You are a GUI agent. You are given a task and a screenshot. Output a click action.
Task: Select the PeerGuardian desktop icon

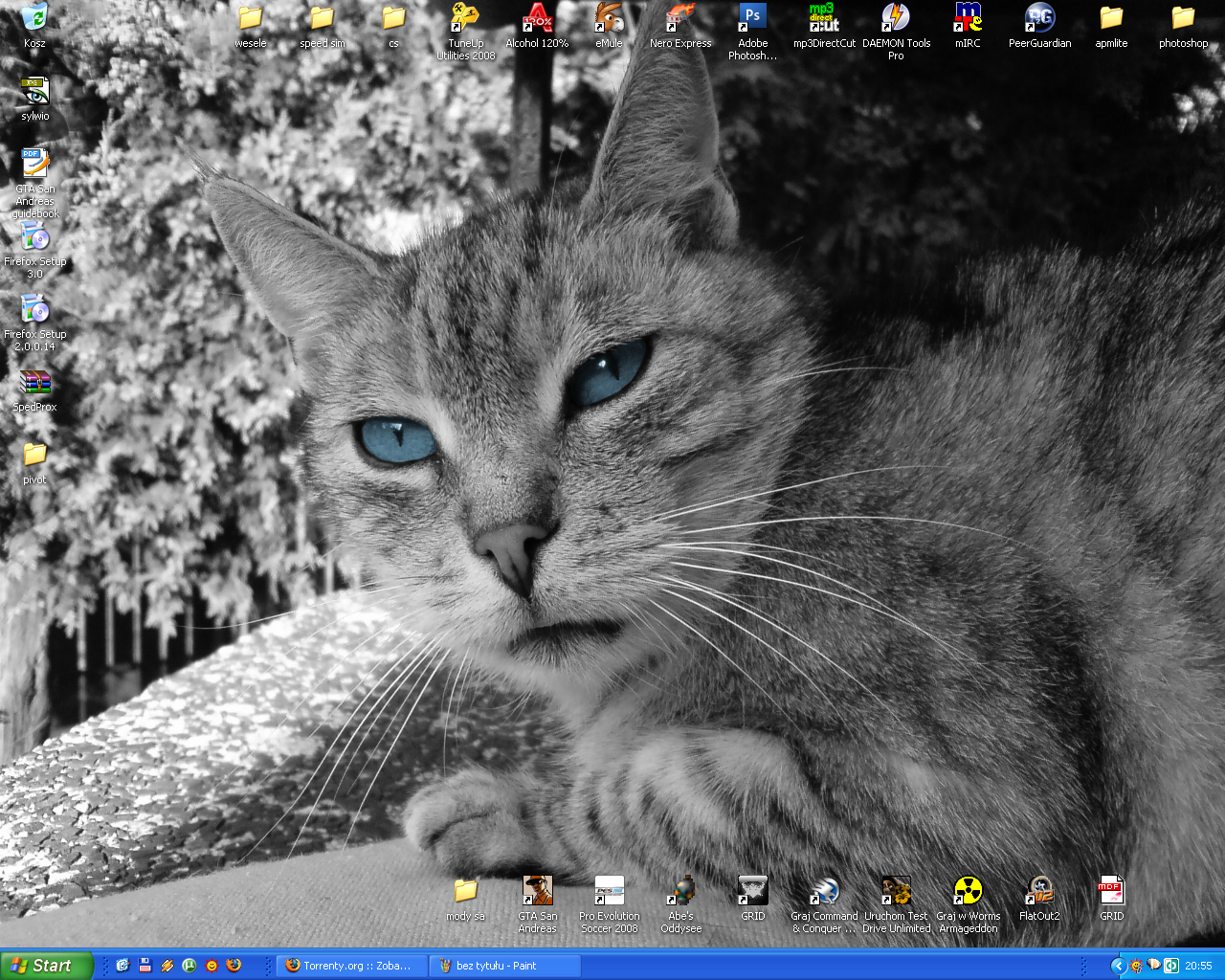(1039, 17)
